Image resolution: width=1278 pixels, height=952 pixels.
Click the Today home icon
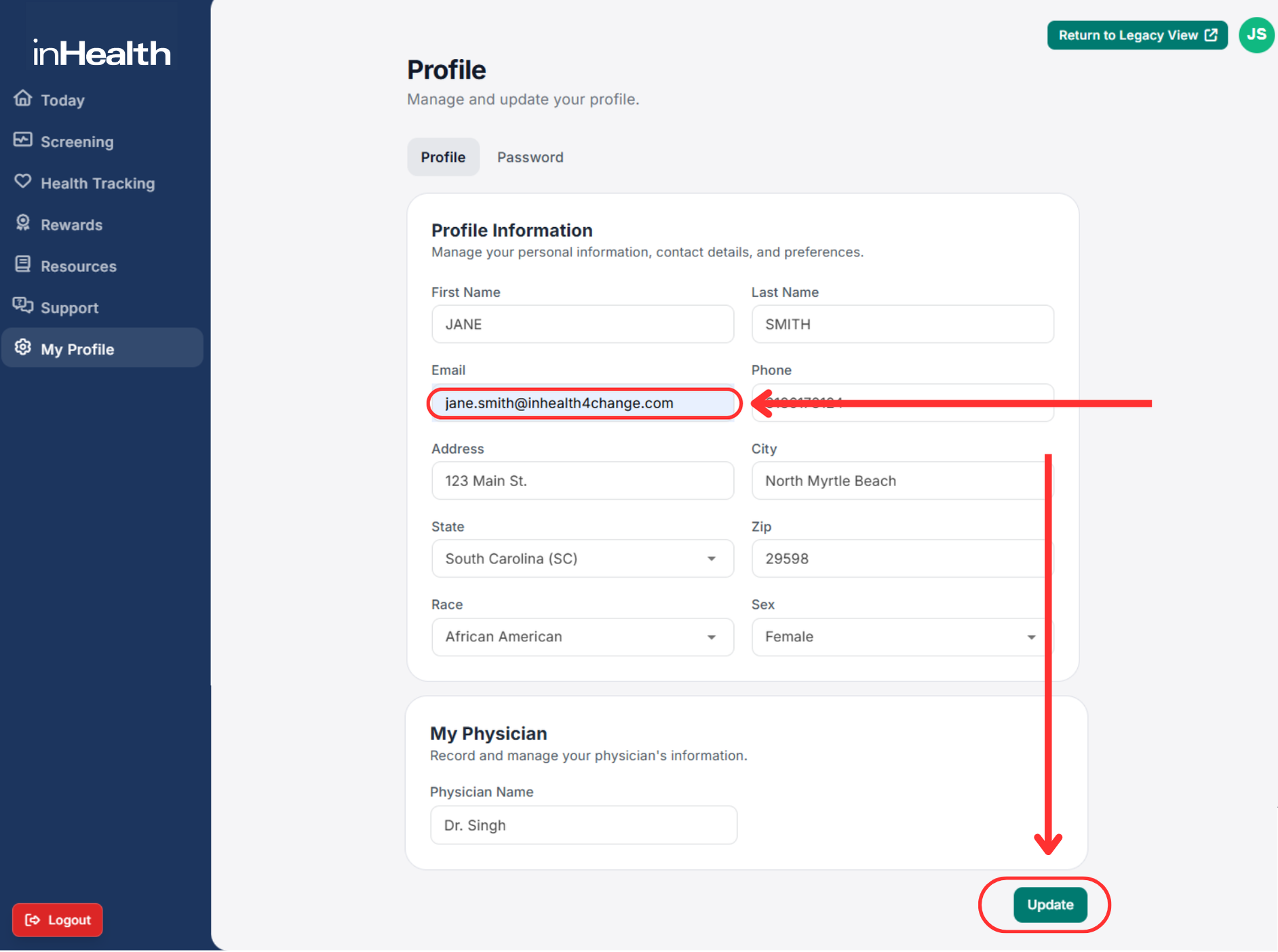[23, 99]
